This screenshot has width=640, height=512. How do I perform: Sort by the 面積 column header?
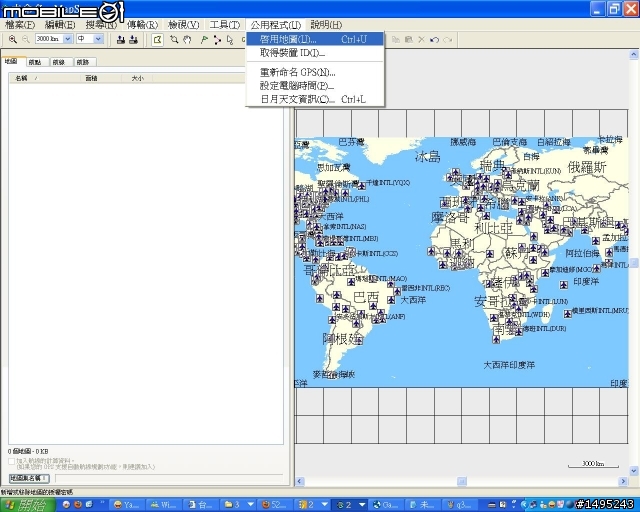pyautogui.click(x=101, y=78)
